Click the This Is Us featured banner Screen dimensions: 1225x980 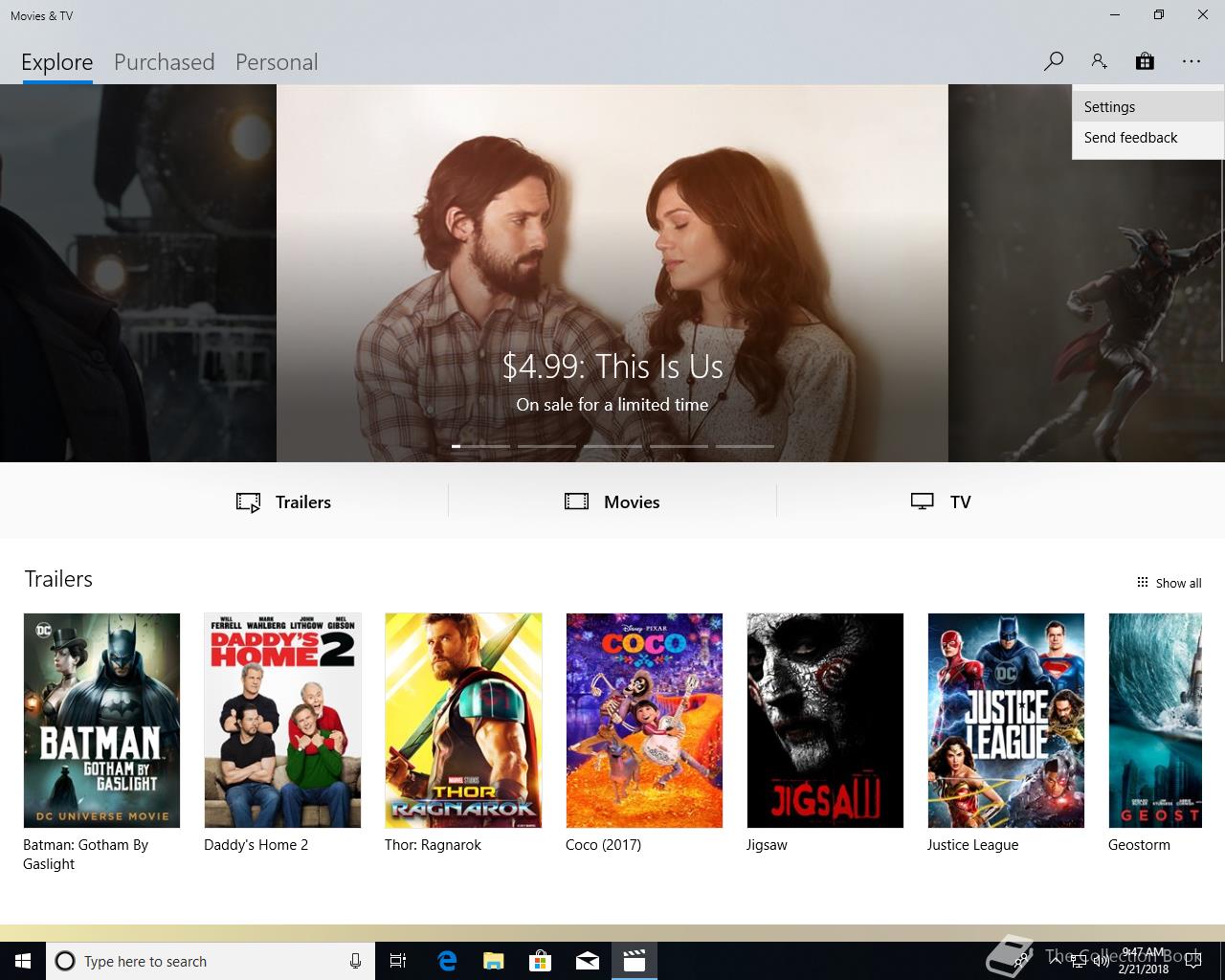[x=612, y=273]
